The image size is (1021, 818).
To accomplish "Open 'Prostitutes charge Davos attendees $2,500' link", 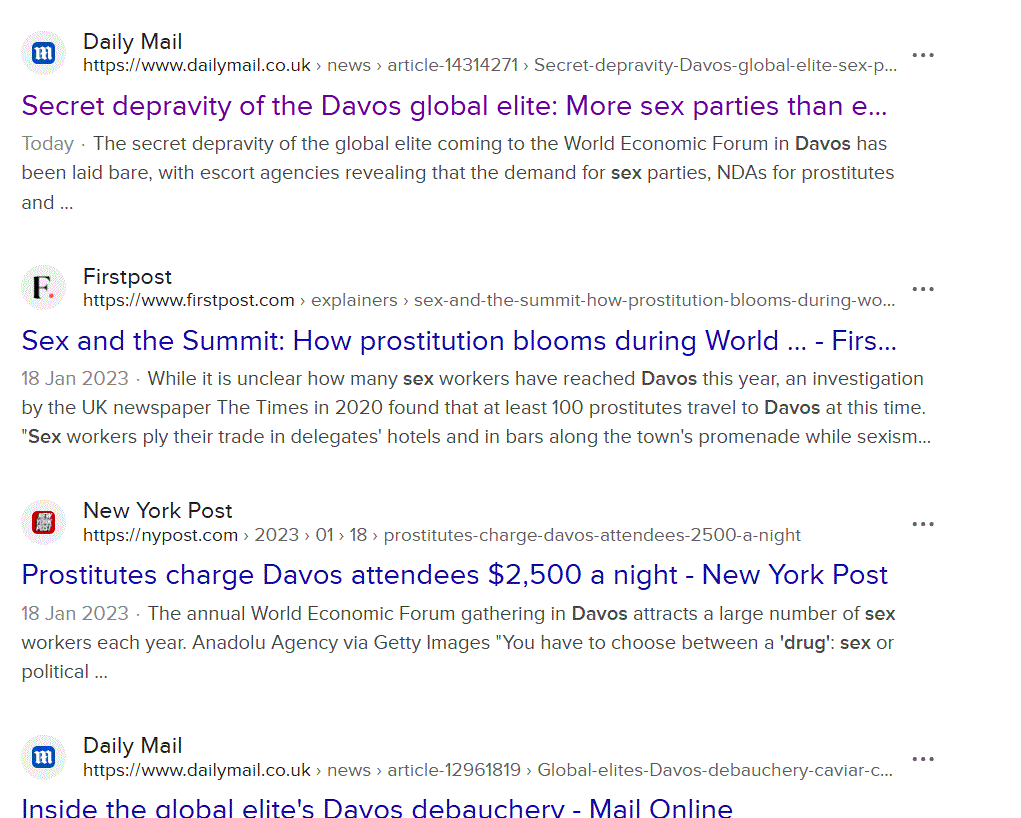I will pyautogui.click(x=455, y=575).
